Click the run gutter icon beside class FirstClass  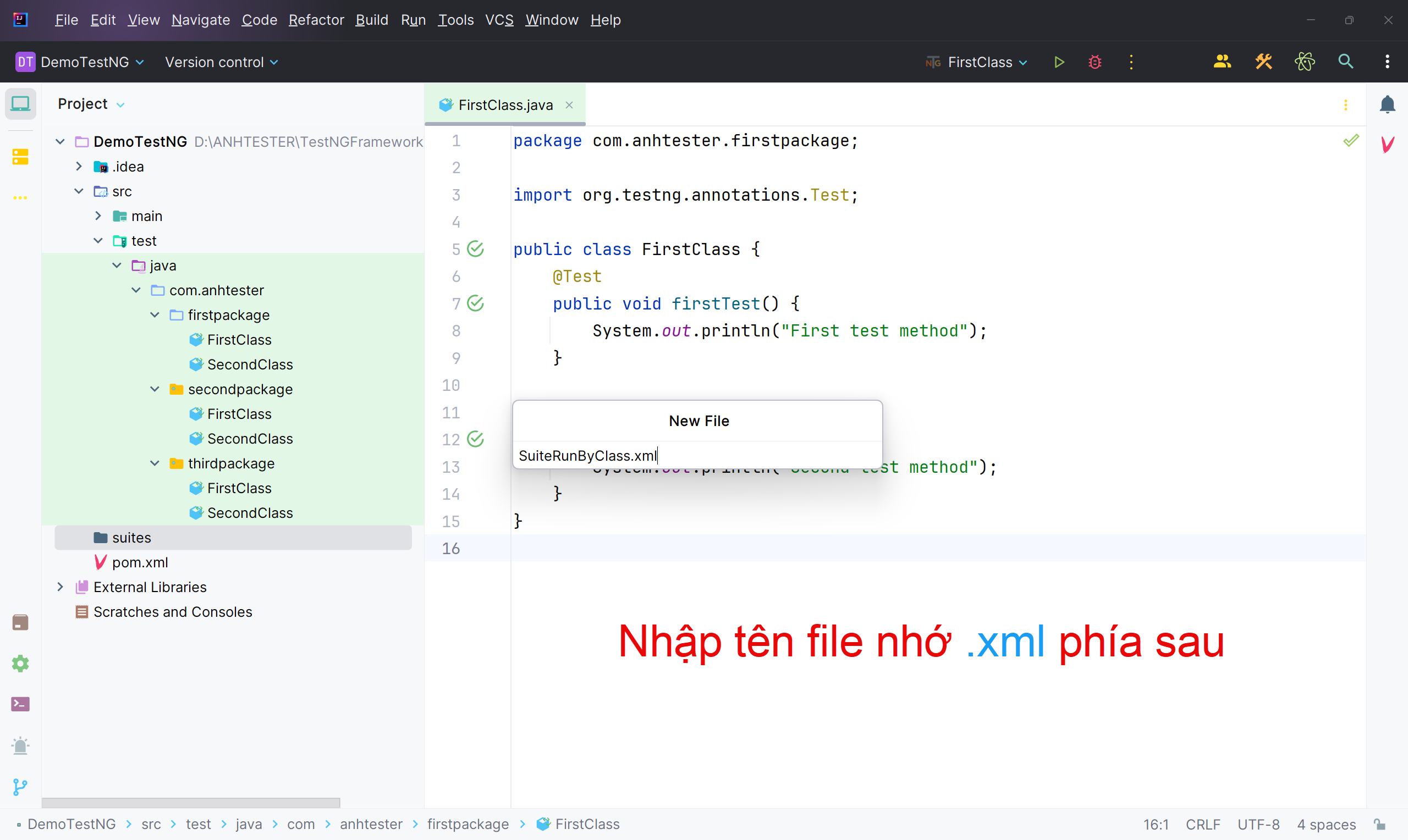[476, 249]
